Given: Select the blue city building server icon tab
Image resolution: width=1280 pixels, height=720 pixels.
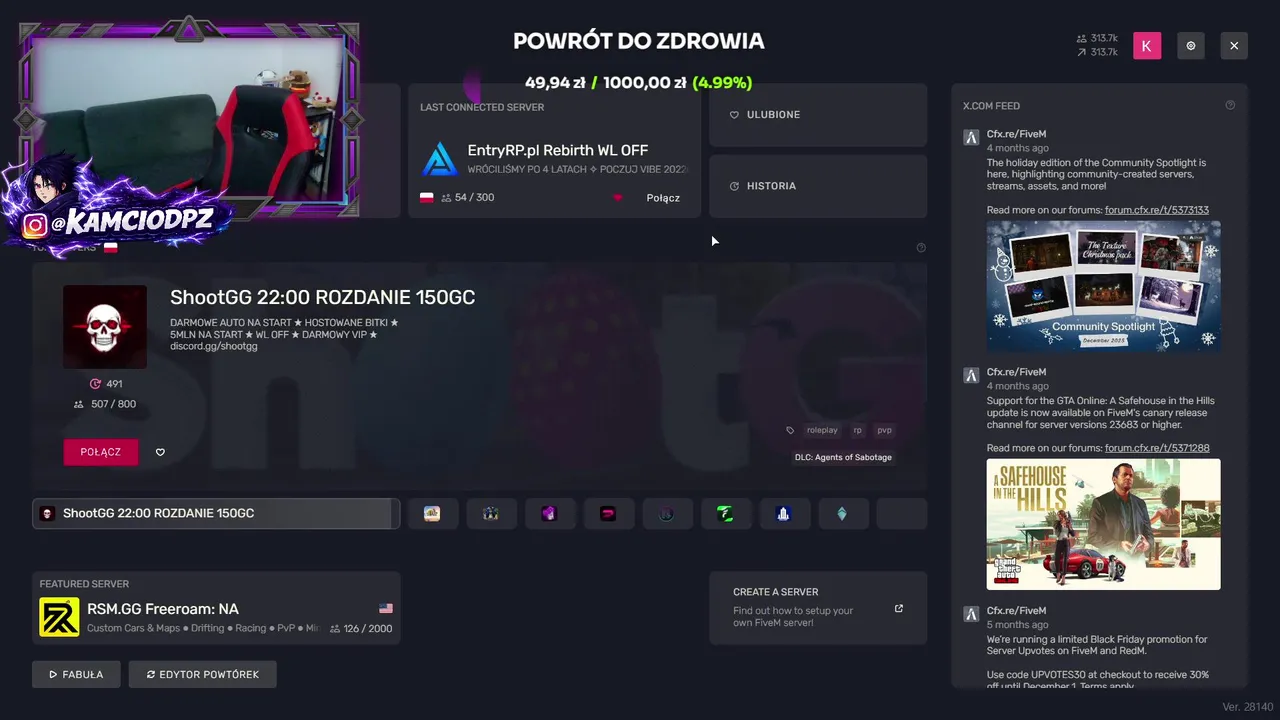Looking at the screenshot, I should click(784, 513).
